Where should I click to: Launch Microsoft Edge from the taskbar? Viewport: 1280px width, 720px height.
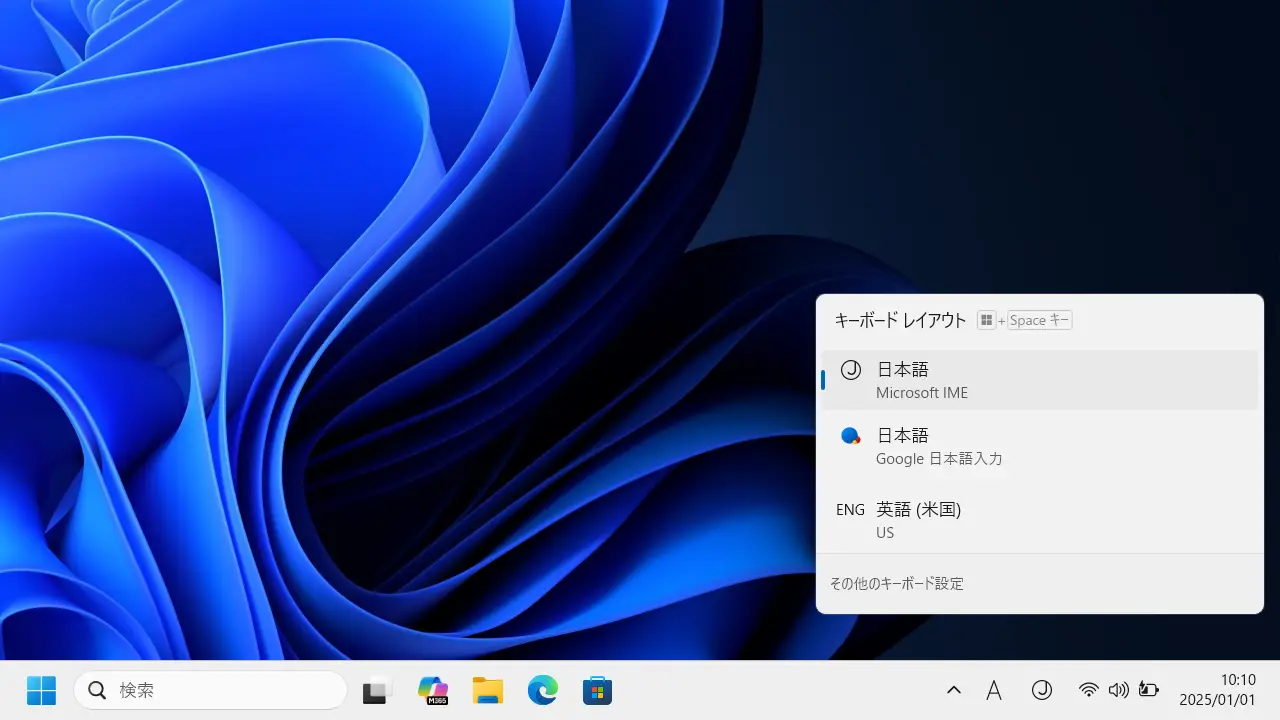[542, 690]
